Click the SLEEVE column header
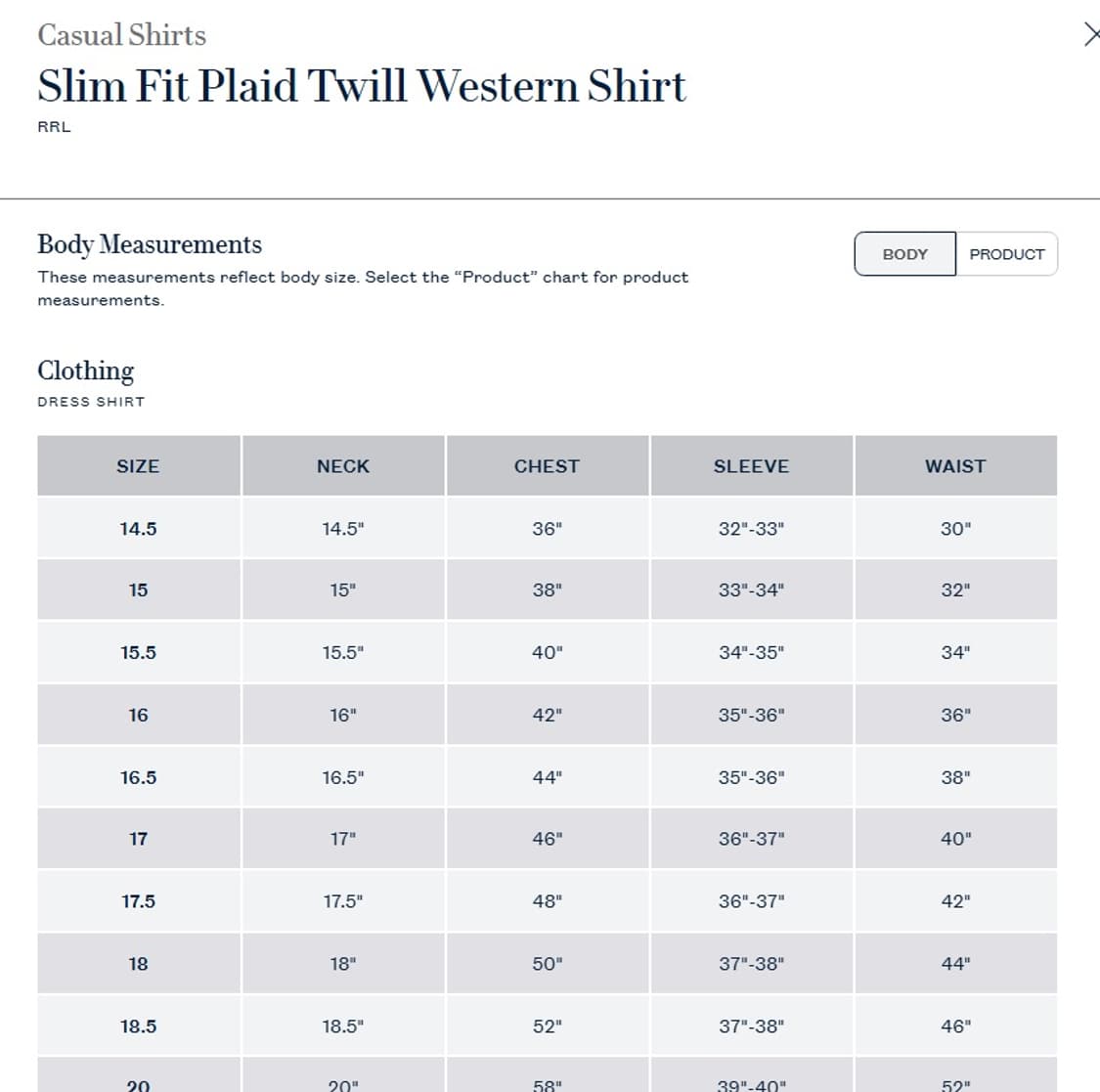Screen dimensions: 1100x1092 coord(751,466)
